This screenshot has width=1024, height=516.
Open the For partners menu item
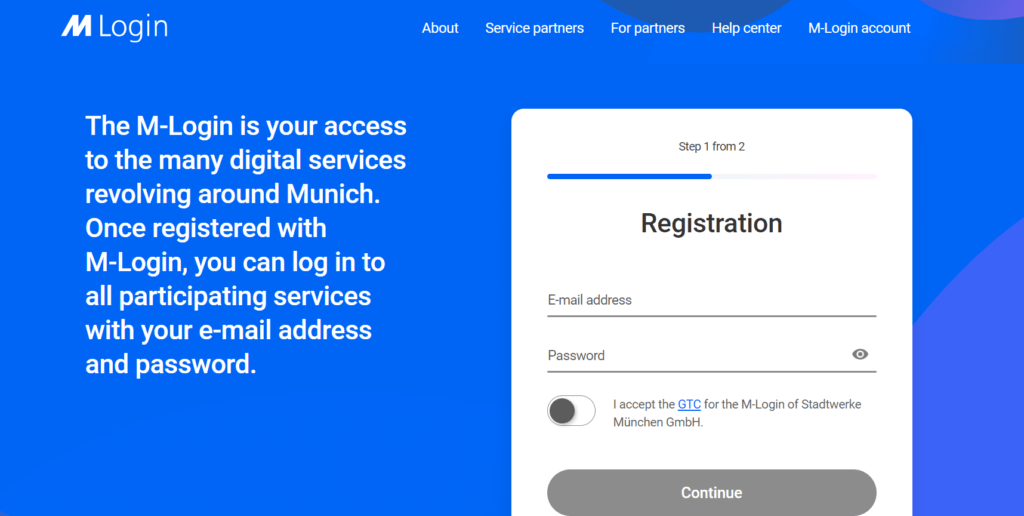point(648,28)
